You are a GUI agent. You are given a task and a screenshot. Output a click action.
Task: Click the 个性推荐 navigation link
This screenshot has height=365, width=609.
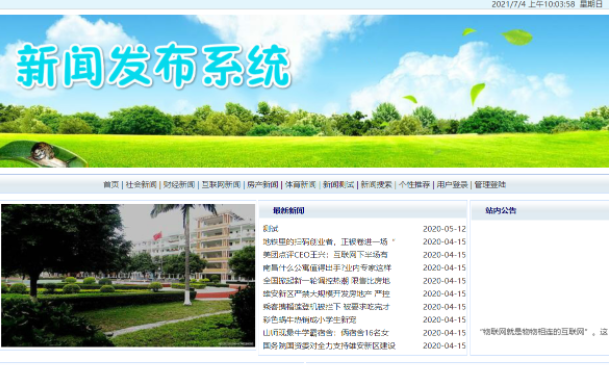coord(414,185)
